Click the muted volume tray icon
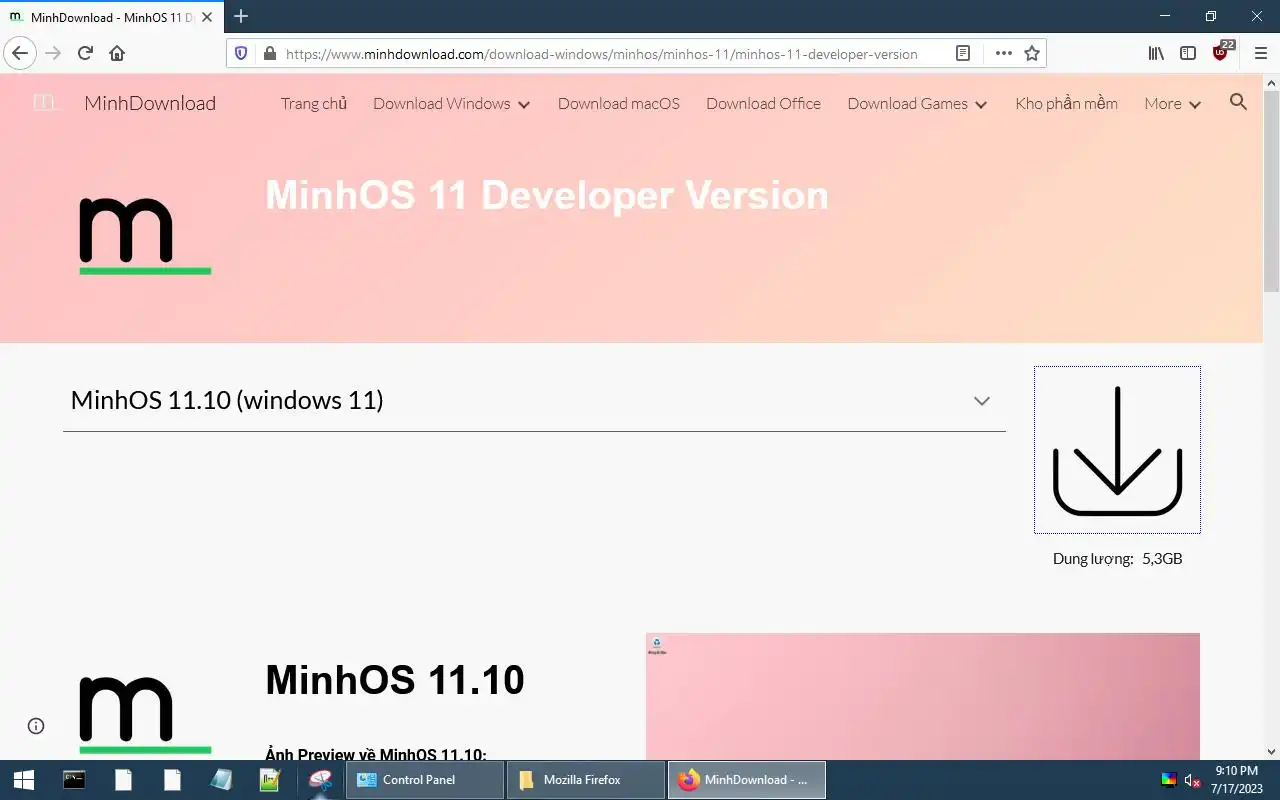Image resolution: width=1280 pixels, height=800 pixels. 1192,780
